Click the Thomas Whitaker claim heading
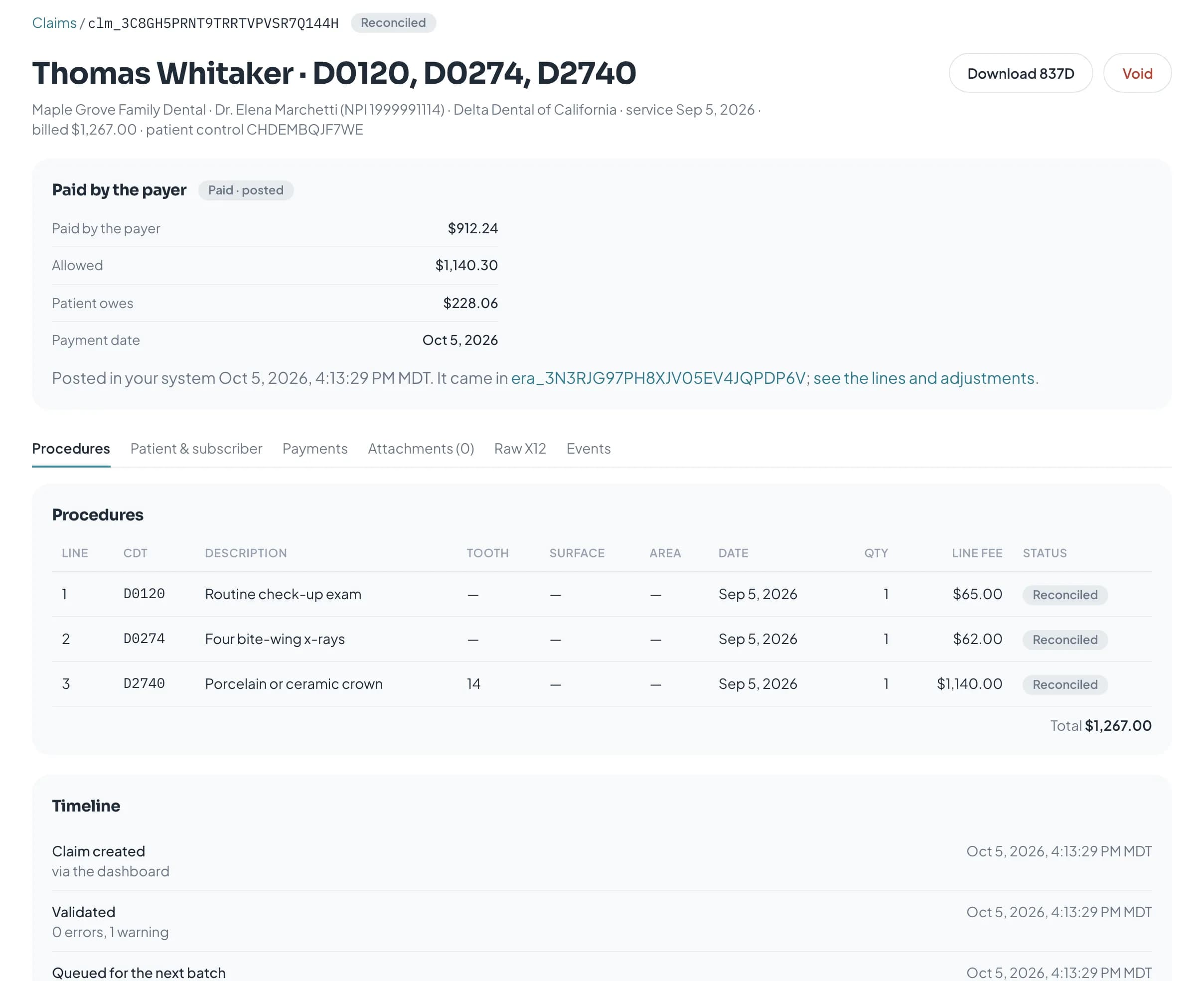 point(334,73)
